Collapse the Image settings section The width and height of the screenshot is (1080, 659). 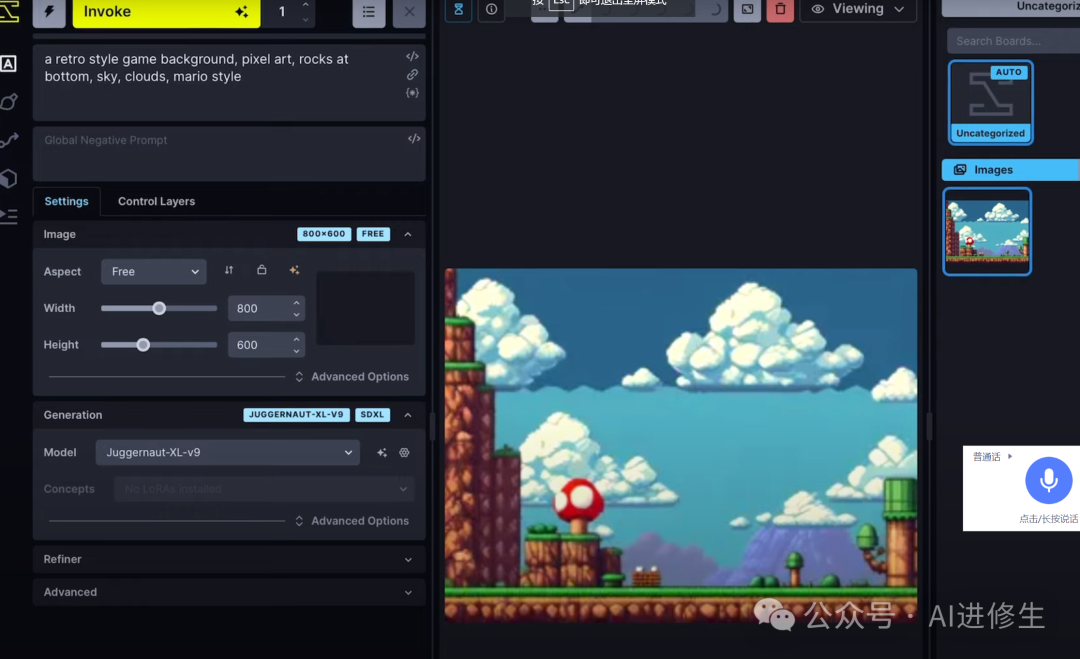(408, 234)
